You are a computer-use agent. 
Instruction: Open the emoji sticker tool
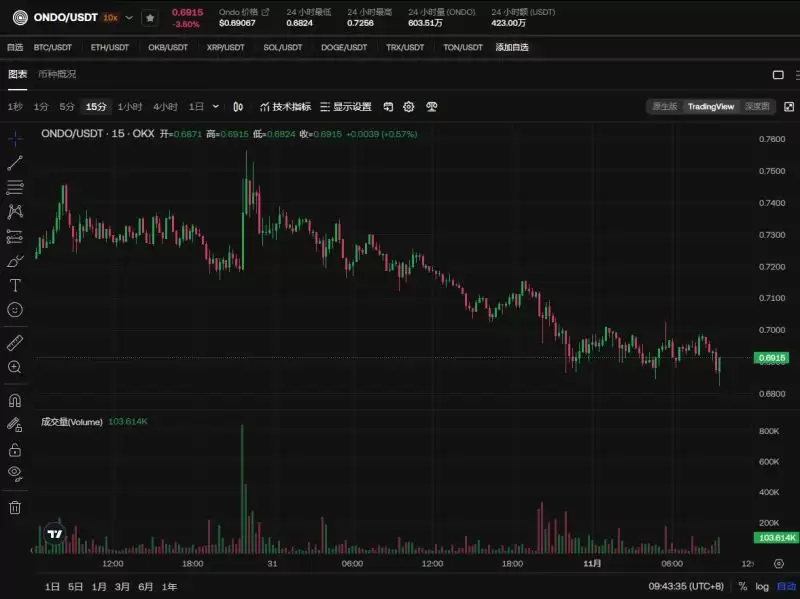click(x=15, y=310)
